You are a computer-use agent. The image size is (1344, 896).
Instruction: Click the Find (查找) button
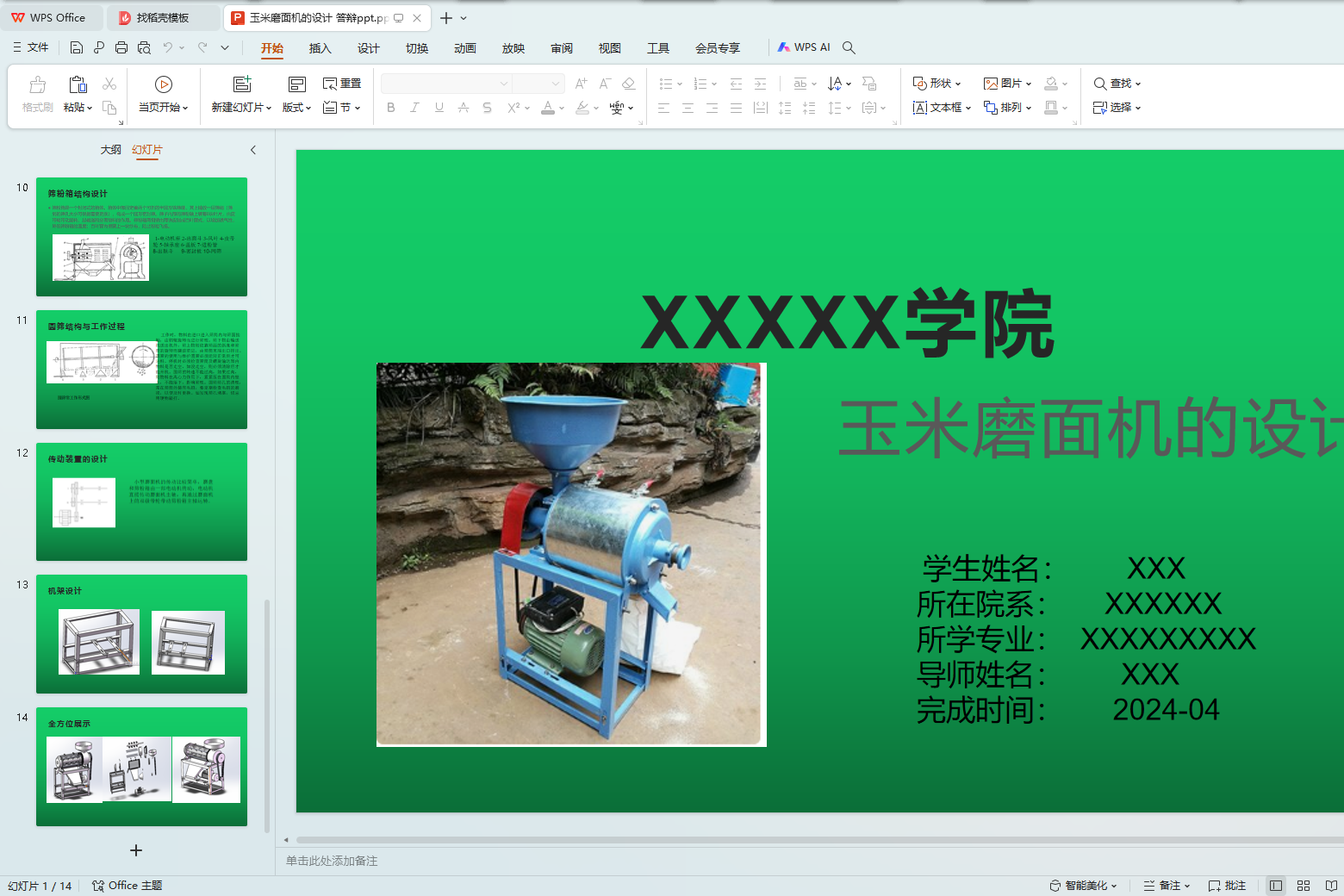(1117, 84)
